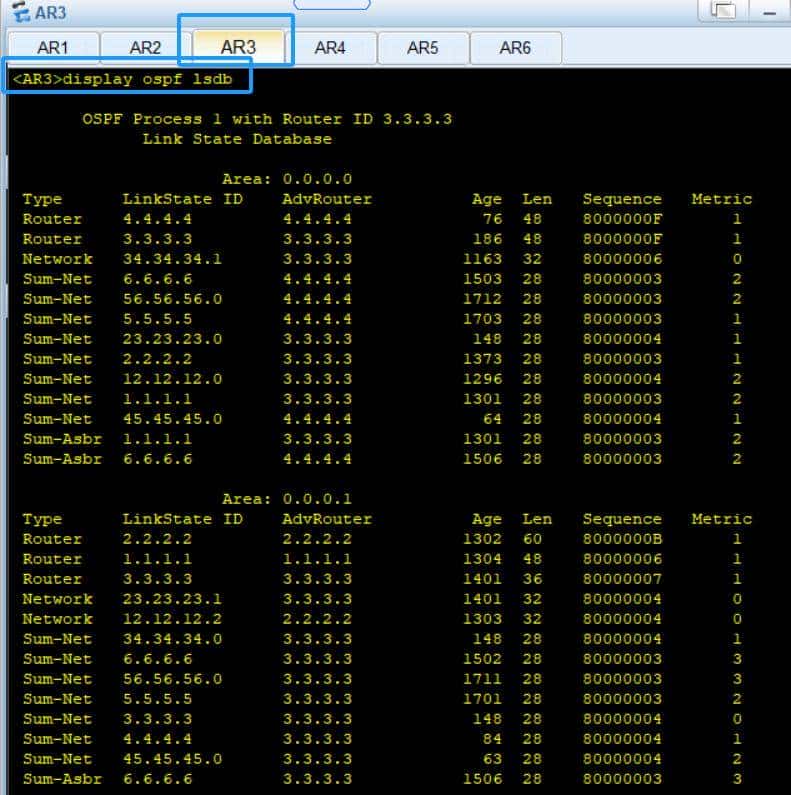Click the 'display ospf lsdb' command line

126,80
